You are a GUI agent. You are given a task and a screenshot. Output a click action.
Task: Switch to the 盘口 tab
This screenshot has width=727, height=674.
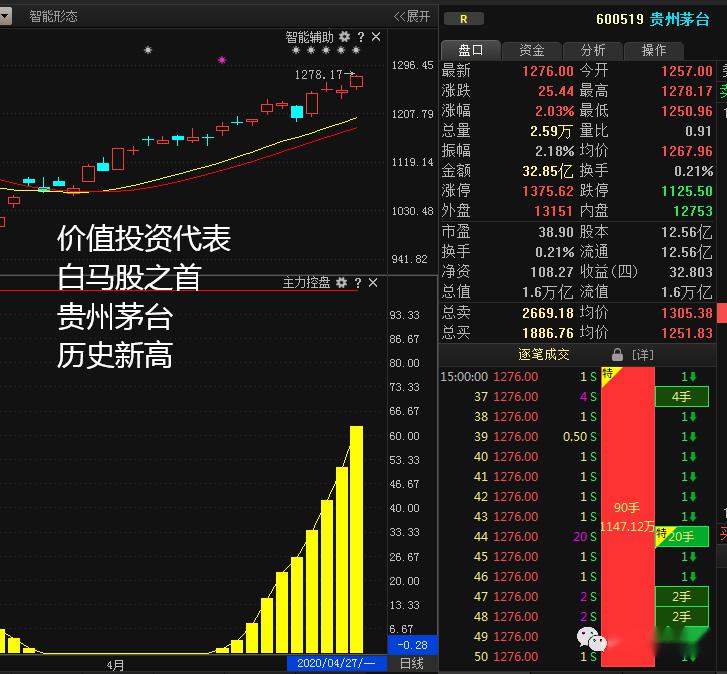471,50
